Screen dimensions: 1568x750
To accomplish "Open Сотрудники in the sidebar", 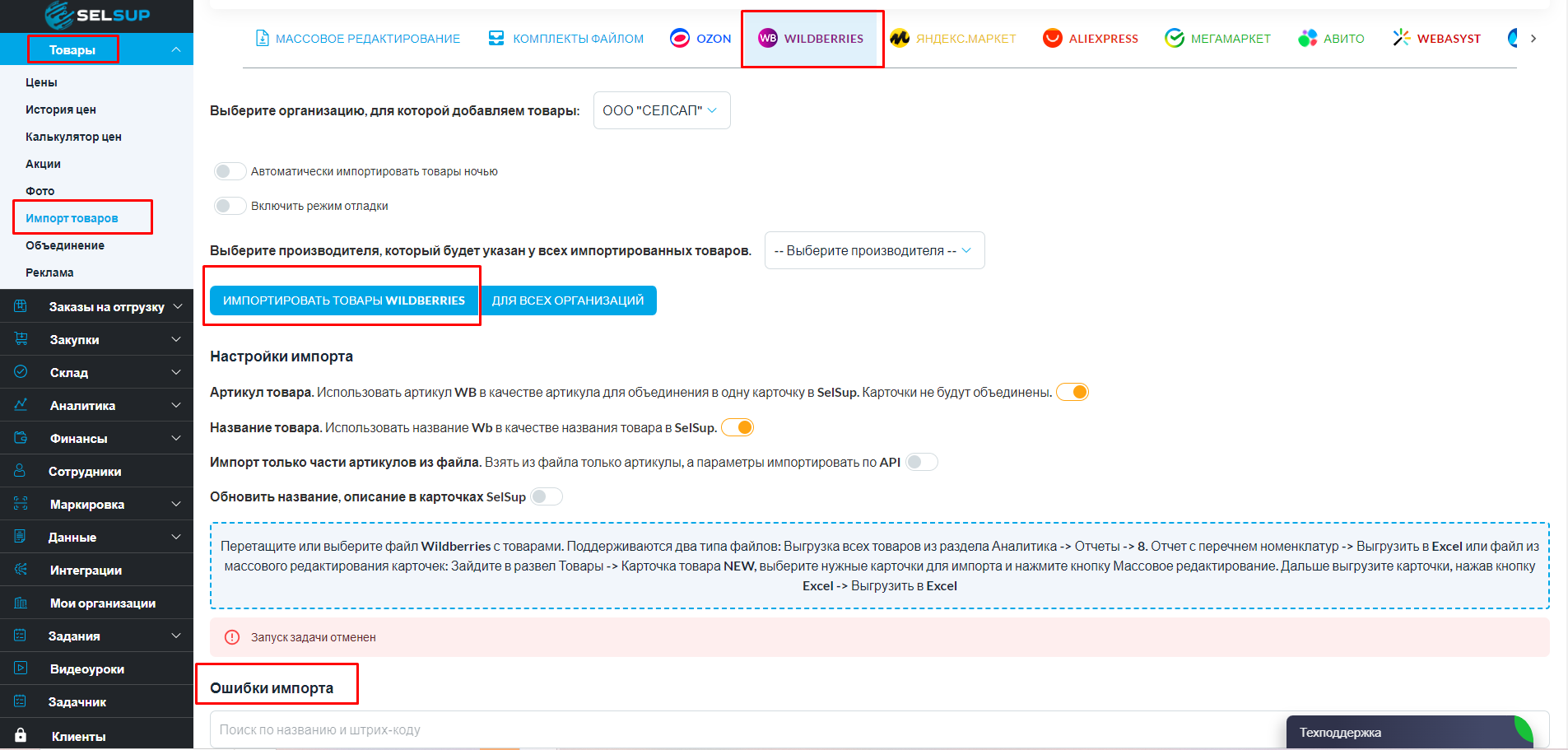I will (x=85, y=471).
